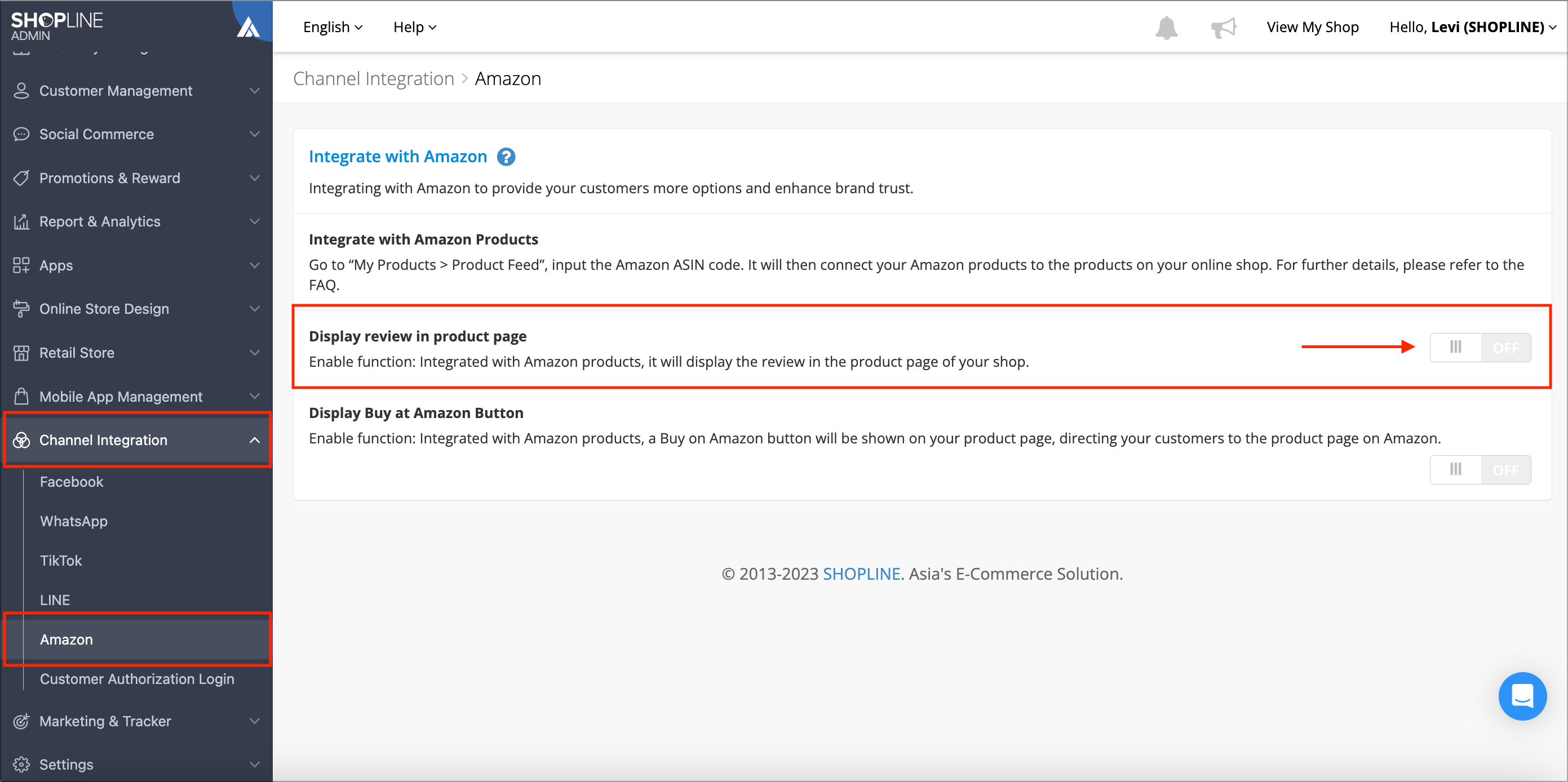Click the Retail Store shop icon

point(21,353)
